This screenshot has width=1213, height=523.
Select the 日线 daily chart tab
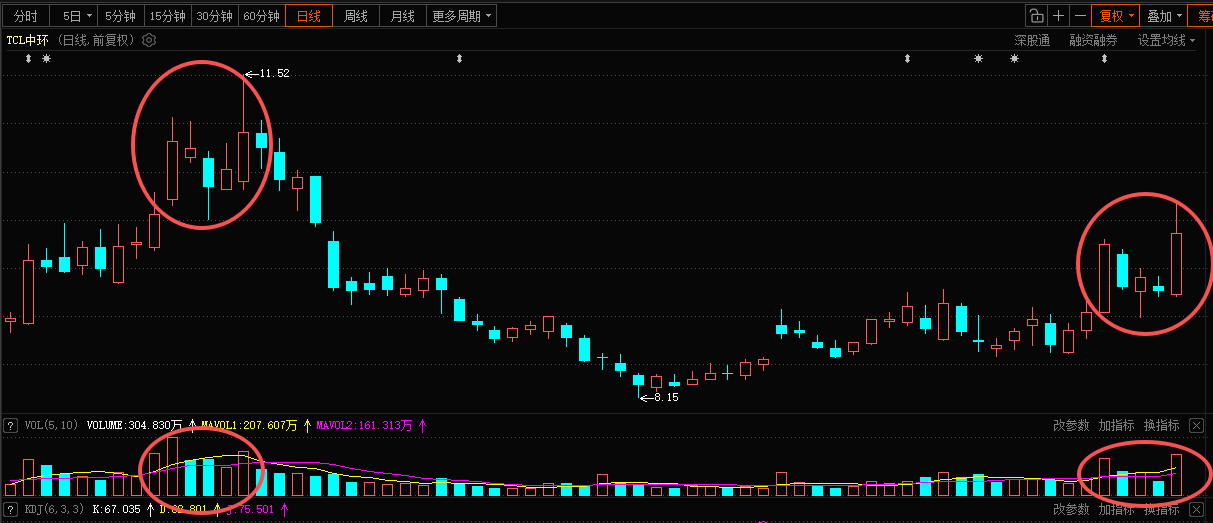pyautogui.click(x=309, y=16)
